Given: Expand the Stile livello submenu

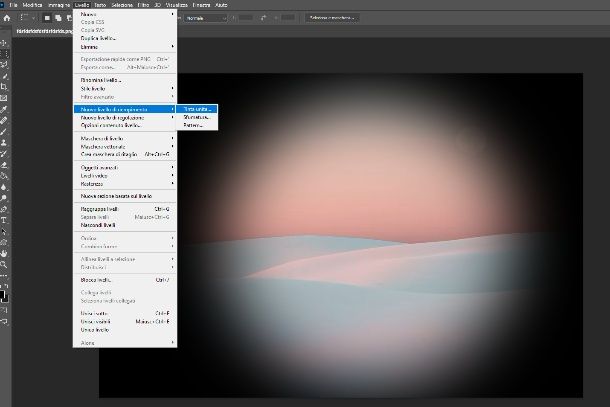Looking at the screenshot, I should tap(125, 88).
